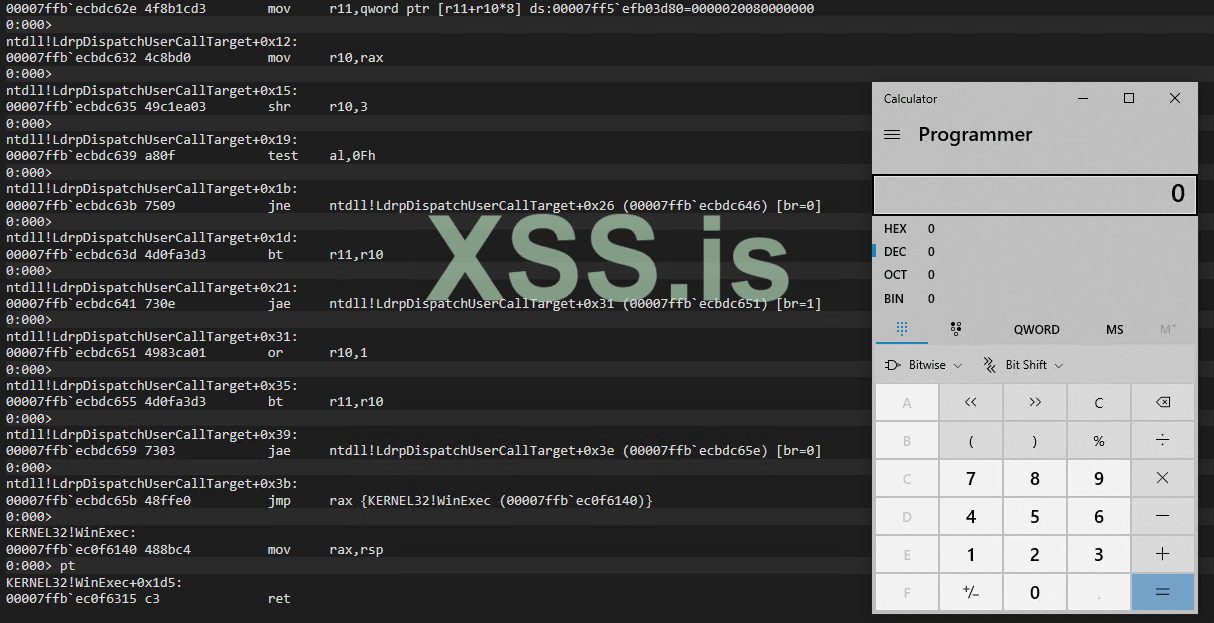Click digit 8 on keypad
This screenshot has width=1214, height=623.
click(1034, 478)
